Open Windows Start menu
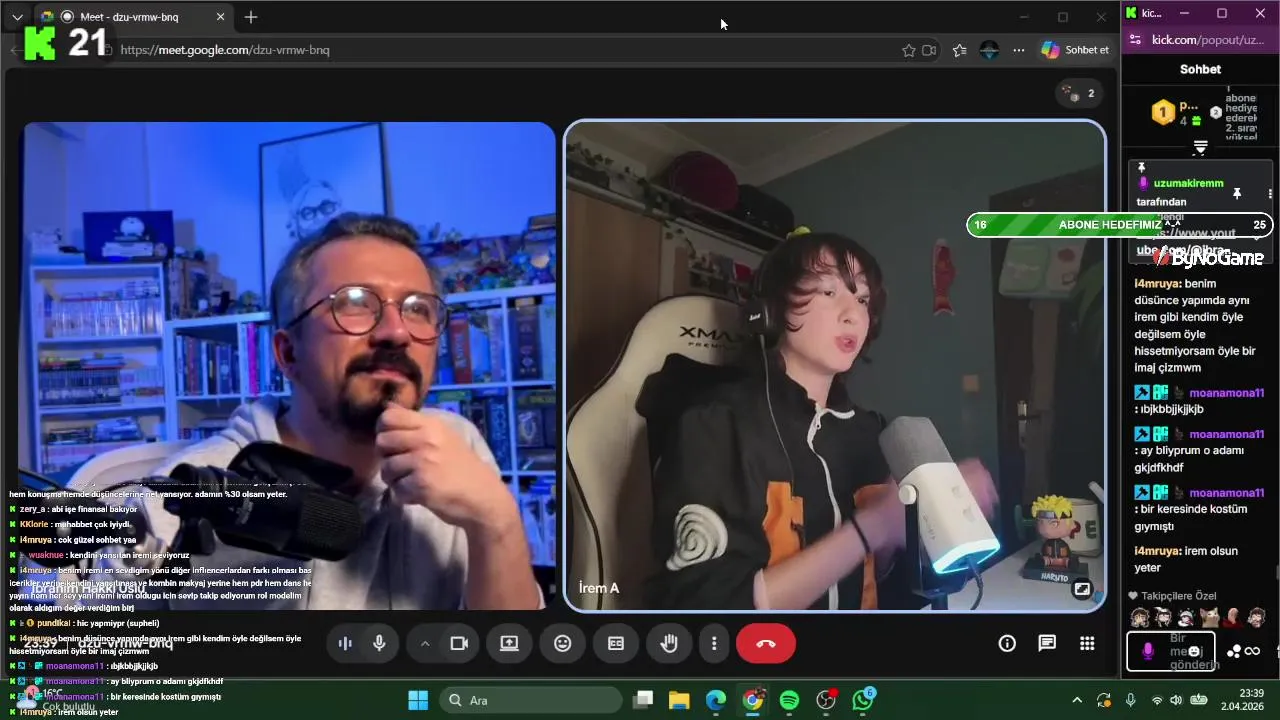Viewport: 1280px width, 720px height. coord(418,700)
